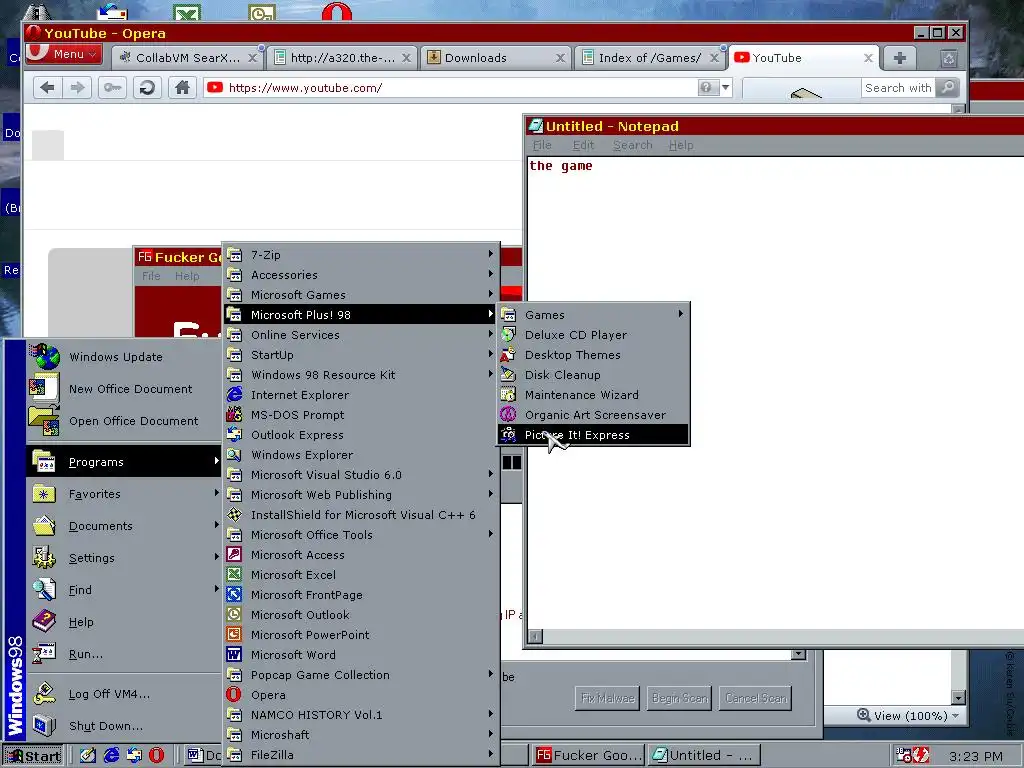Click Begin Scan button

coord(680,698)
